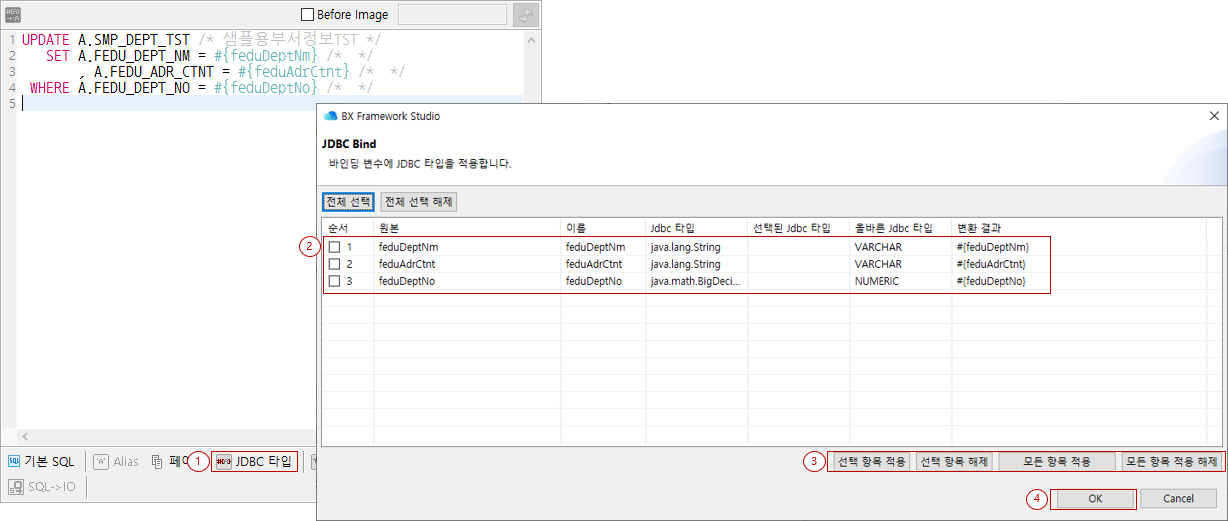The image size is (1228, 521).
Task: Click the 선택된 Jdbc 타입 column header
Action: [x=797, y=228]
